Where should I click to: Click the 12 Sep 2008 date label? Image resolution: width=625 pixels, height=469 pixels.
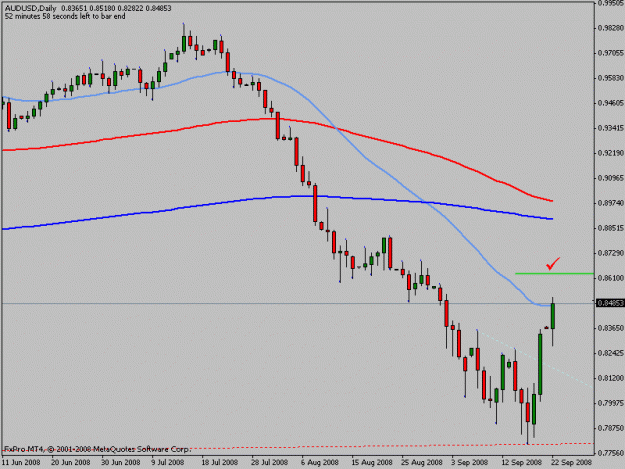click(x=522, y=463)
